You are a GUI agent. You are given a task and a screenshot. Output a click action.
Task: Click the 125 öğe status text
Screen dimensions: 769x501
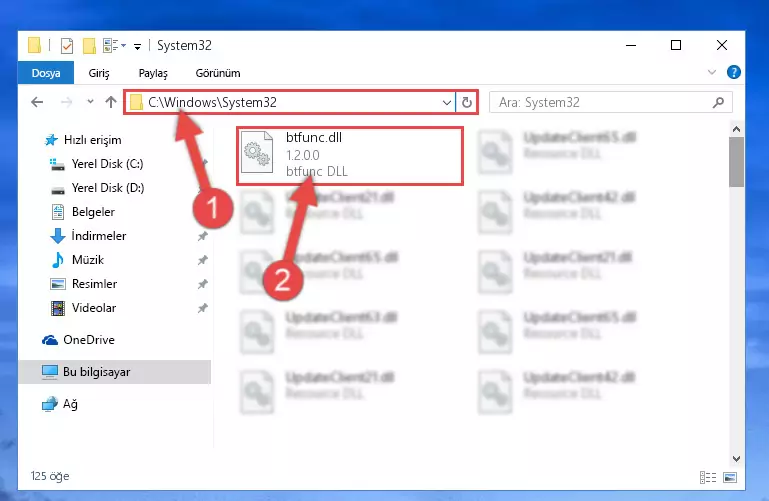pyautogui.click(x=50, y=476)
